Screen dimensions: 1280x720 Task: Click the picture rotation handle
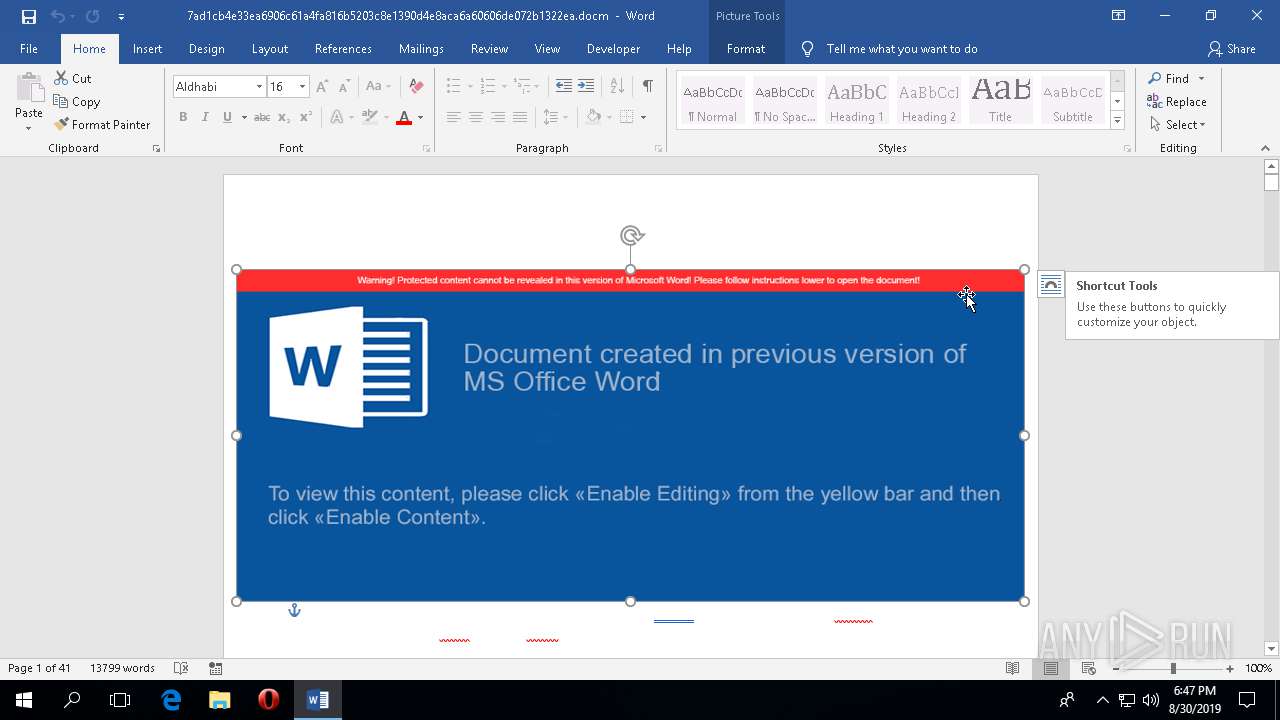coord(631,236)
